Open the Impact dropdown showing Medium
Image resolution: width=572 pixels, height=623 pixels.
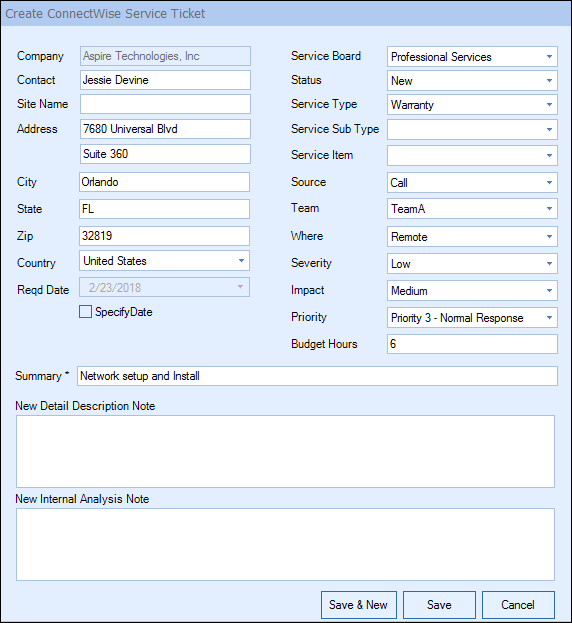(x=472, y=290)
